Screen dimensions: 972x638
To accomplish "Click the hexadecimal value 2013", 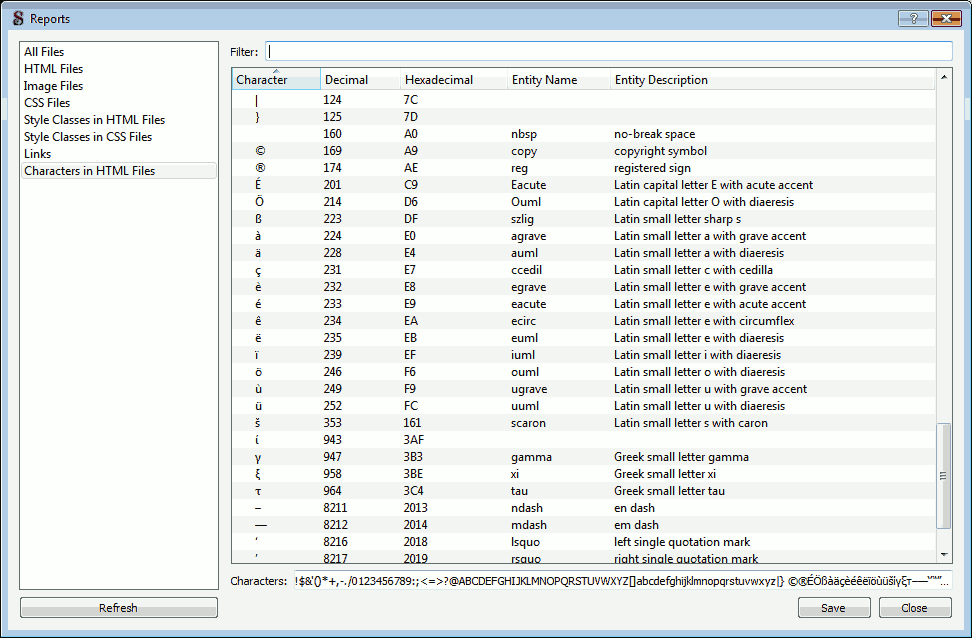I will (x=415, y=508).
